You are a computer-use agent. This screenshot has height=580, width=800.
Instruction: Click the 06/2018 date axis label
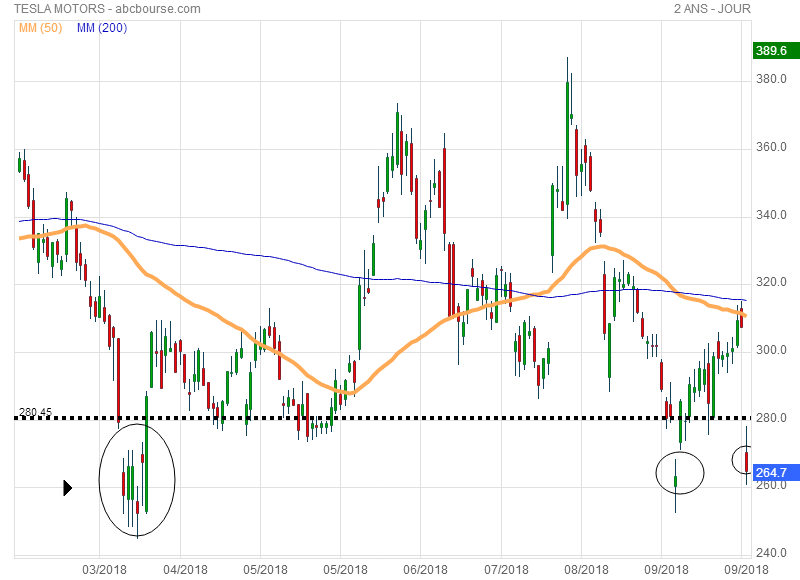(x=425, y=569)
